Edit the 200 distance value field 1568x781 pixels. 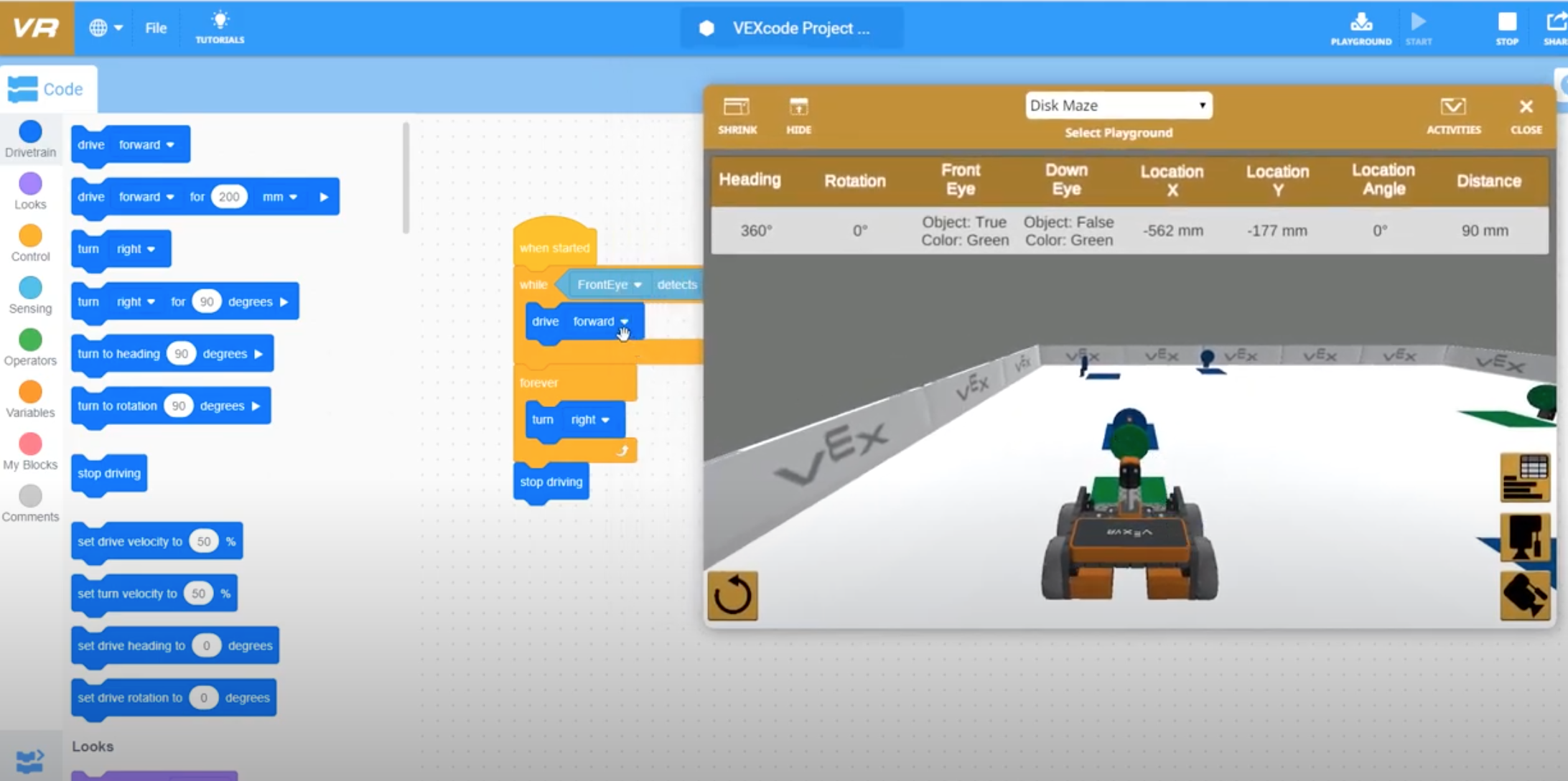229,197
